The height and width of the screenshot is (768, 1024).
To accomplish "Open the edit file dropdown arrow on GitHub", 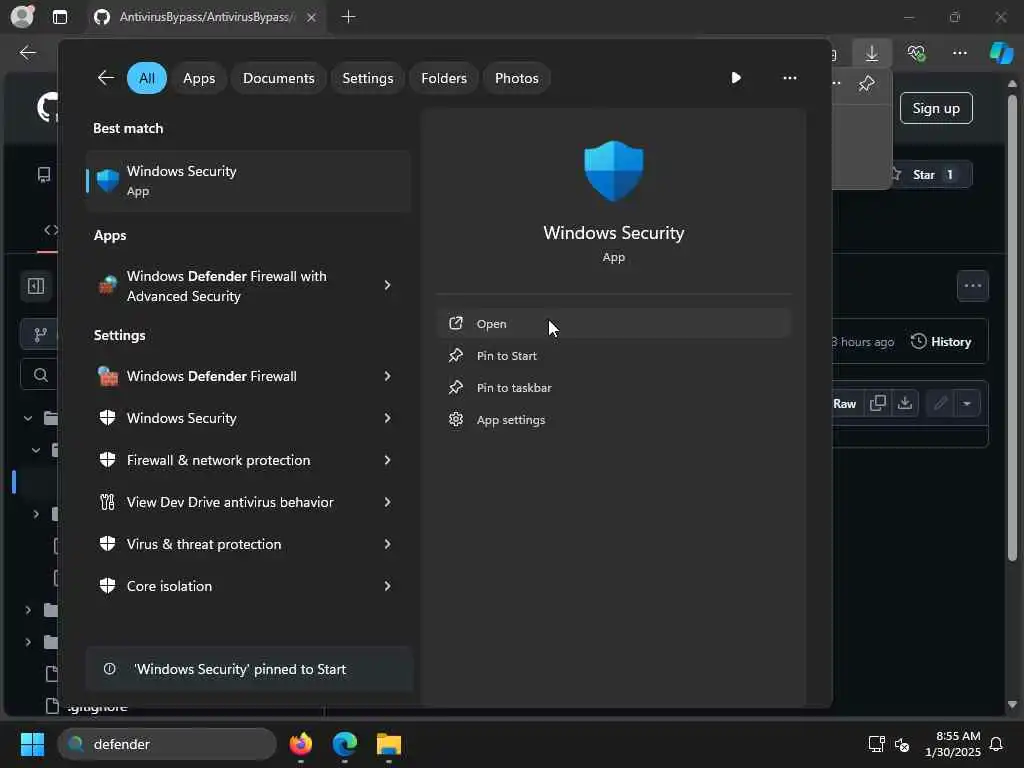I will coord(967,404).
